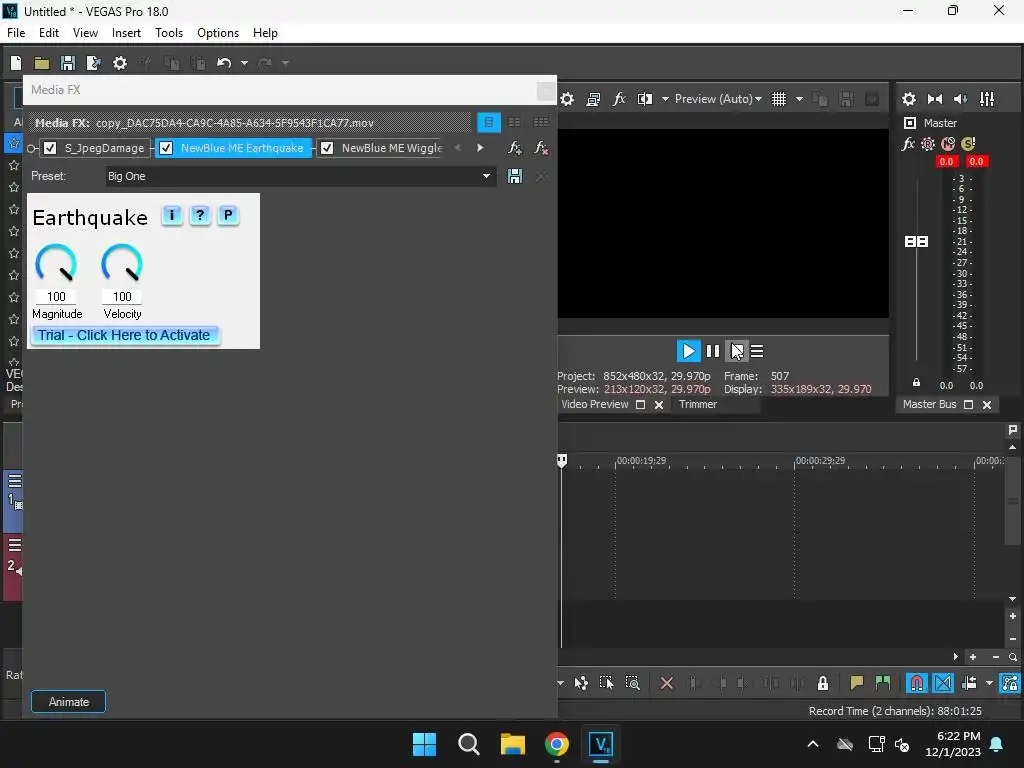
Task: Open the Preview (Auto) quality dropdown
Action: [x=718, y=99]
